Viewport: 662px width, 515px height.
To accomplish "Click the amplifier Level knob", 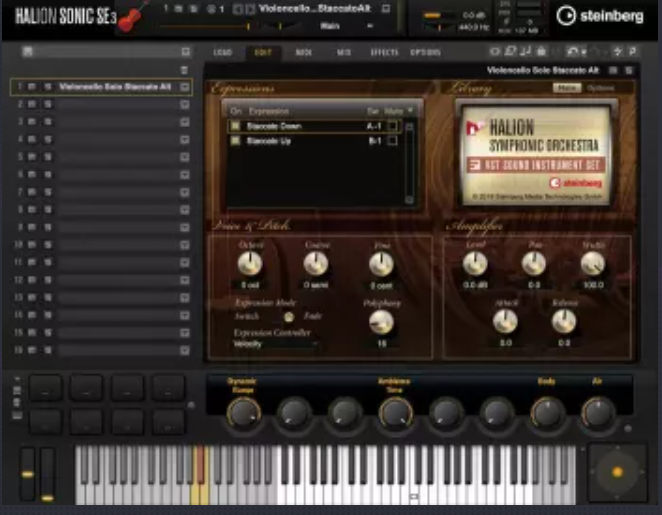I will coord(475,263).
